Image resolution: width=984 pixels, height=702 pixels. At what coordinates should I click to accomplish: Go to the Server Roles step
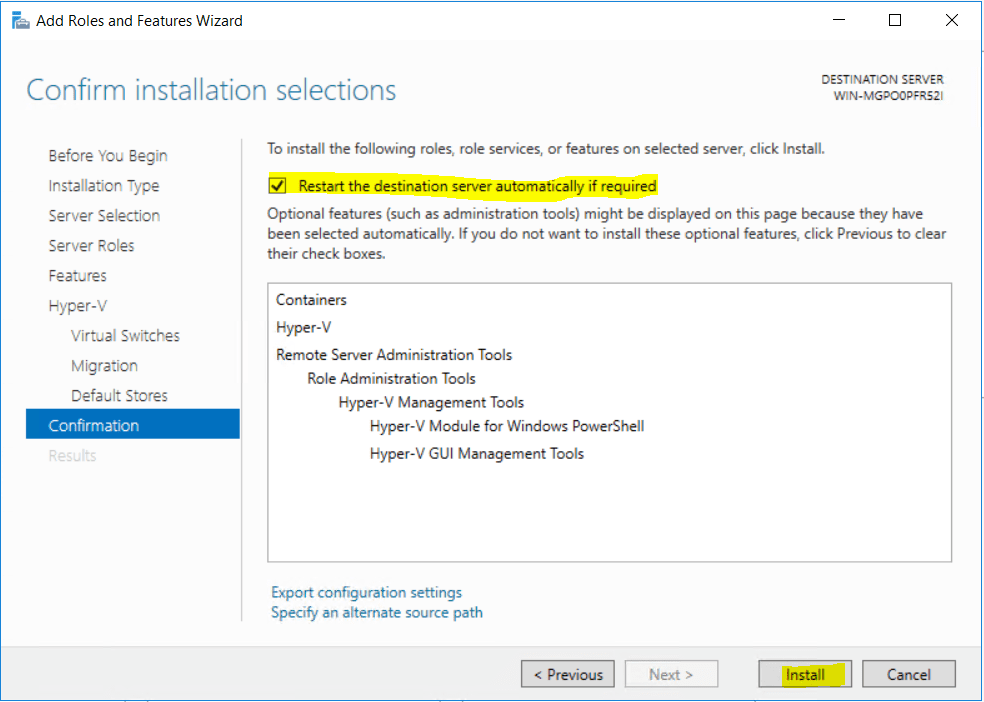click(91, 245)
